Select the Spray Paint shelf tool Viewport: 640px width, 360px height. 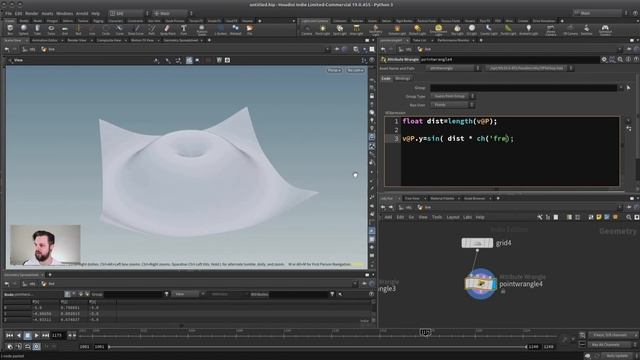(x=167, y=30)
